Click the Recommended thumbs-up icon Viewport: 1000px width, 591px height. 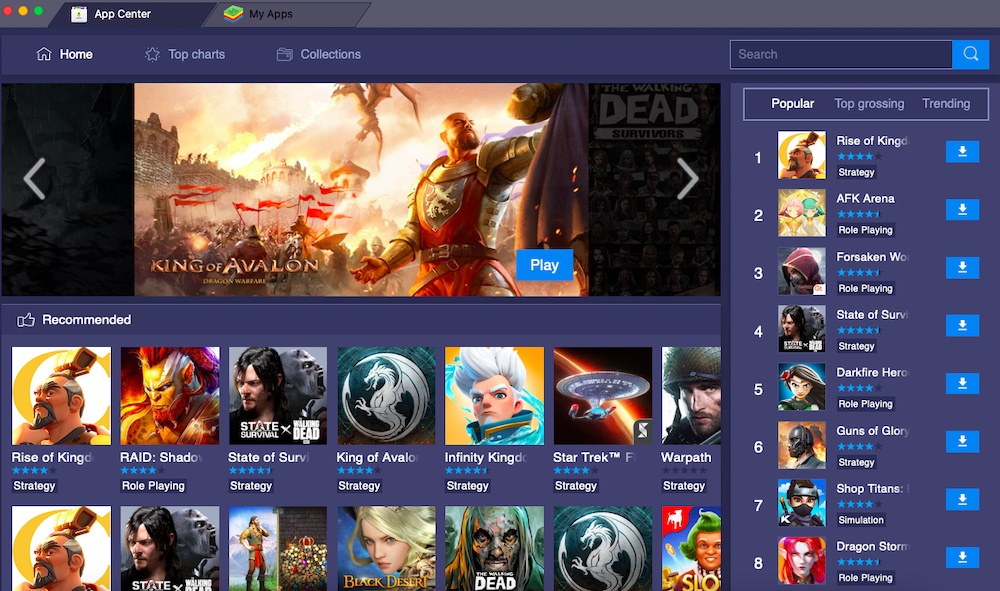(26, 319)
